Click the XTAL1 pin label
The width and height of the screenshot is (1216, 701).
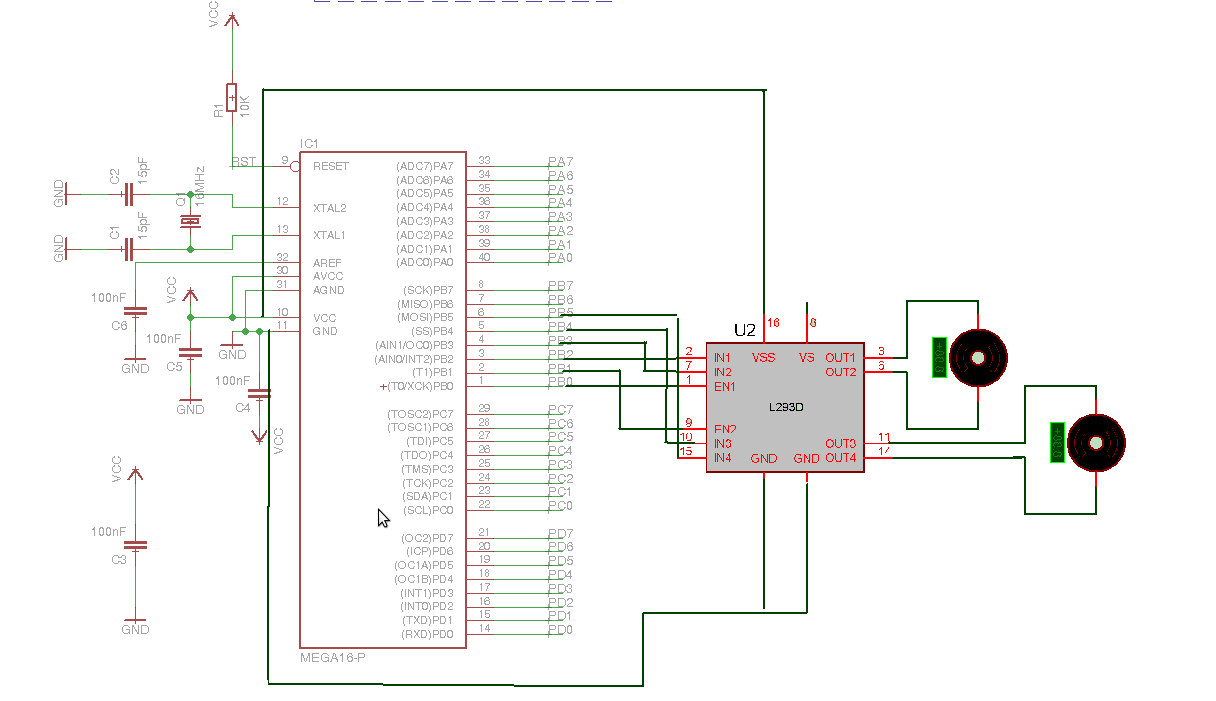point(329,235)
